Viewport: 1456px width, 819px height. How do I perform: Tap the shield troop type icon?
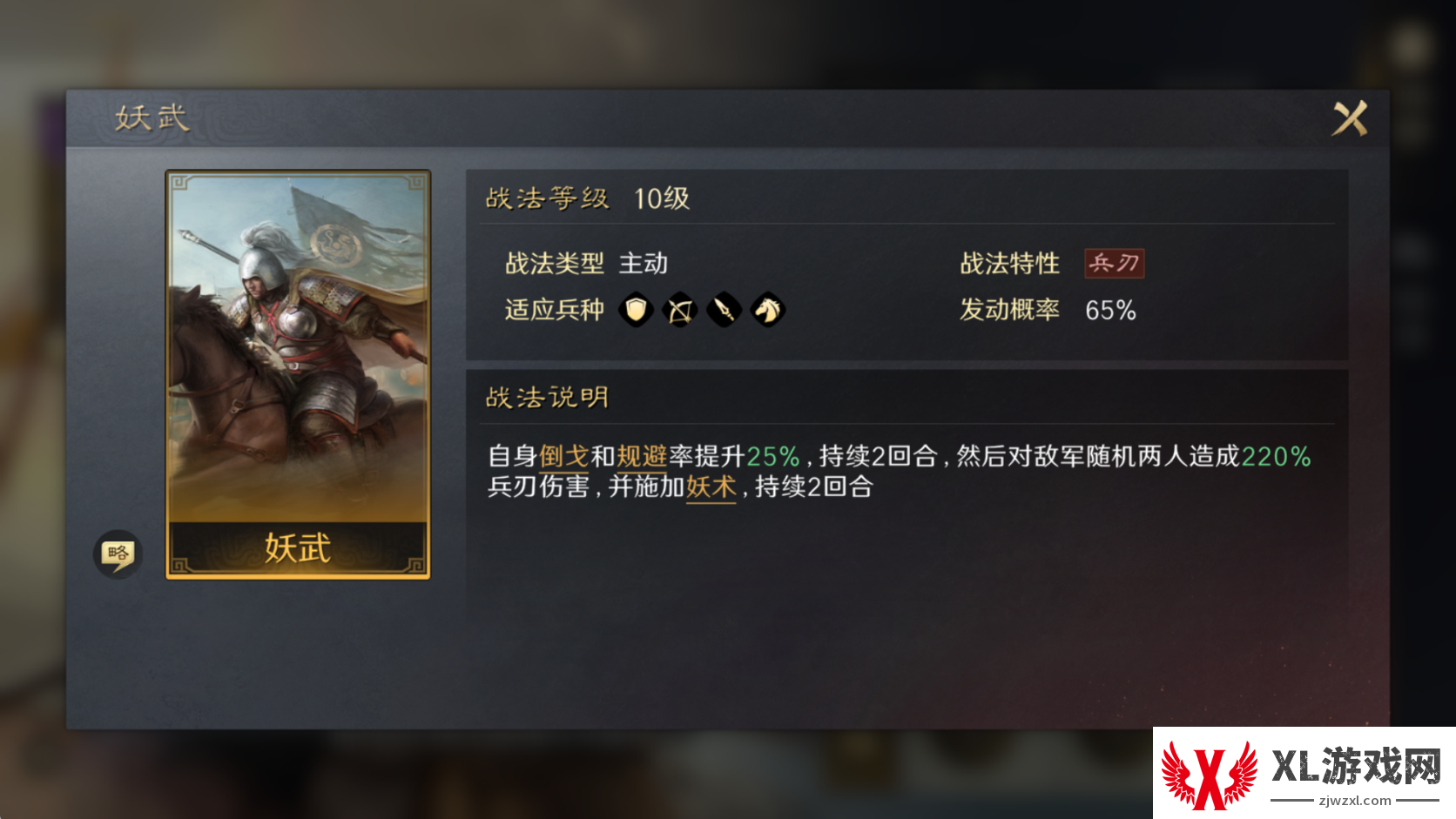[x=636, y=310]
